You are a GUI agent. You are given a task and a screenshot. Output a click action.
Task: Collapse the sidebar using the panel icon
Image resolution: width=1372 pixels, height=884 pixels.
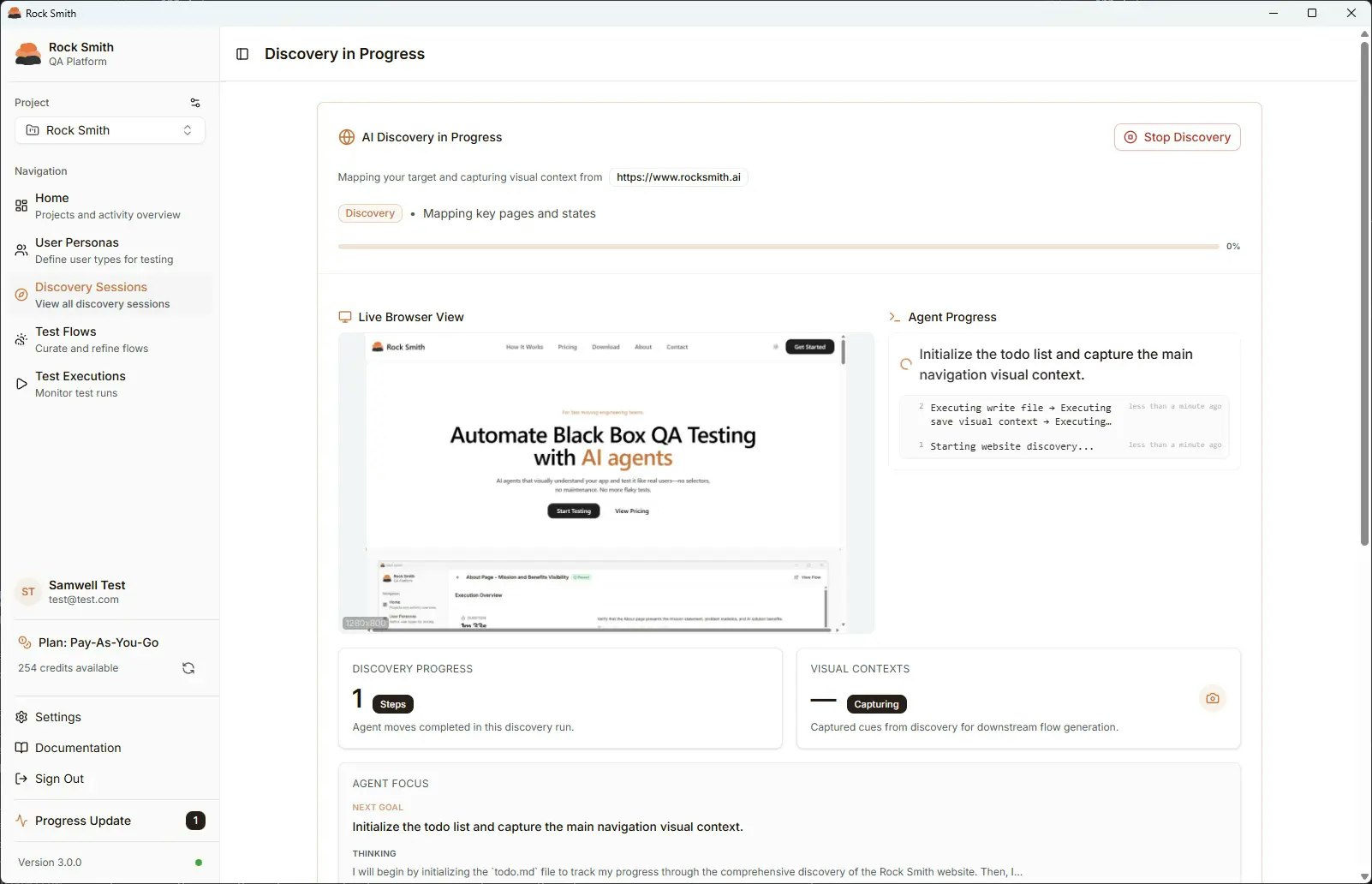[242, 53]
